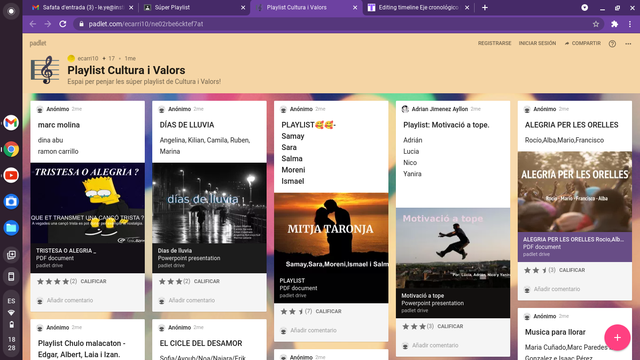Rate marc molina post with stars
The image size is (640, 360).
click(53, 281)
